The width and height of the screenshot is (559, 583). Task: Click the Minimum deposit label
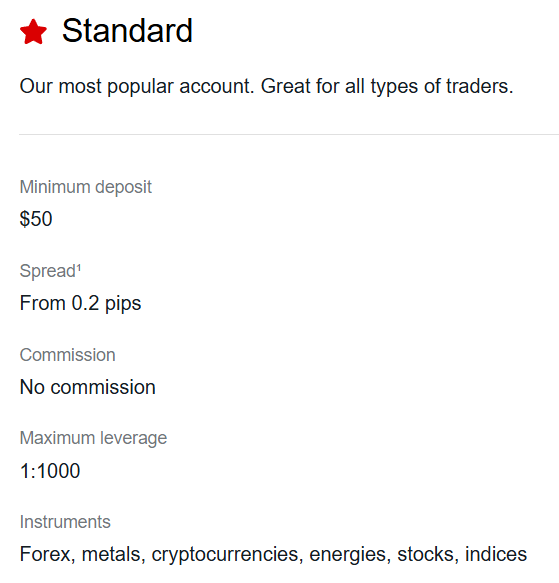pos(86,187)
